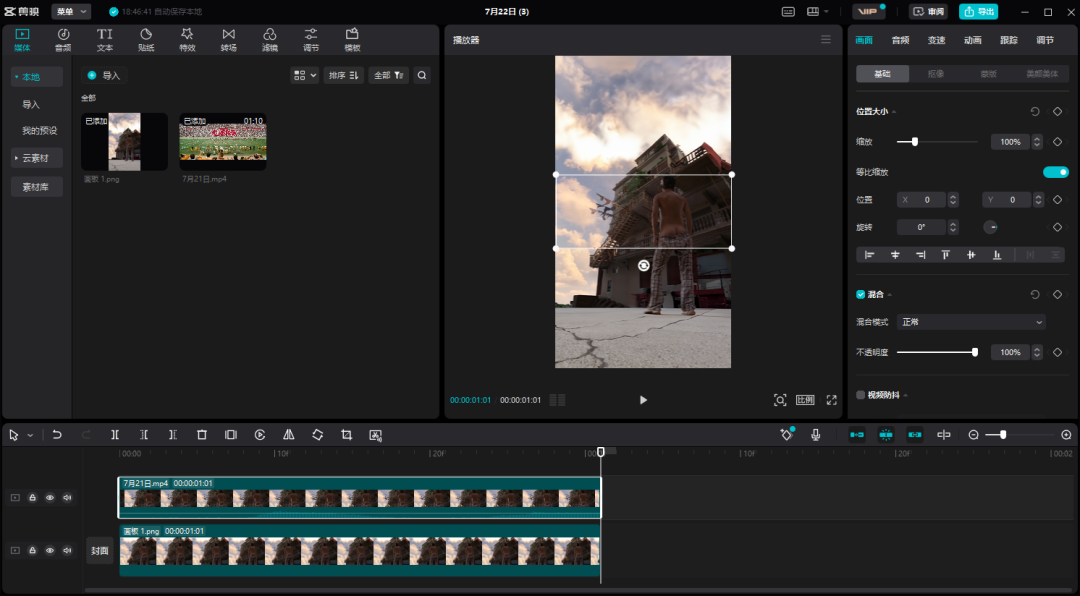Screen dimensions: 1080x596
Task: Click the 不透明度 opacity slider handle
Action: click(975, 352)
